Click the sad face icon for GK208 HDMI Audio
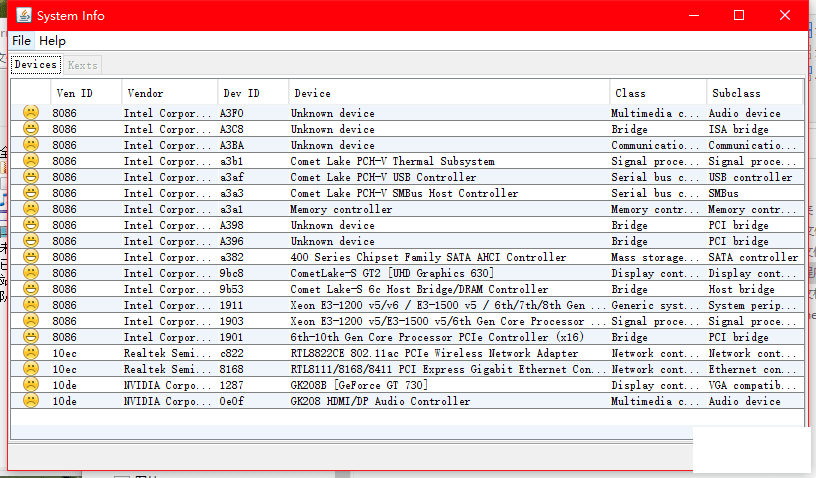The height and width of the screenshot is (478, 816). pyautogui.click(x=31, y=401)
